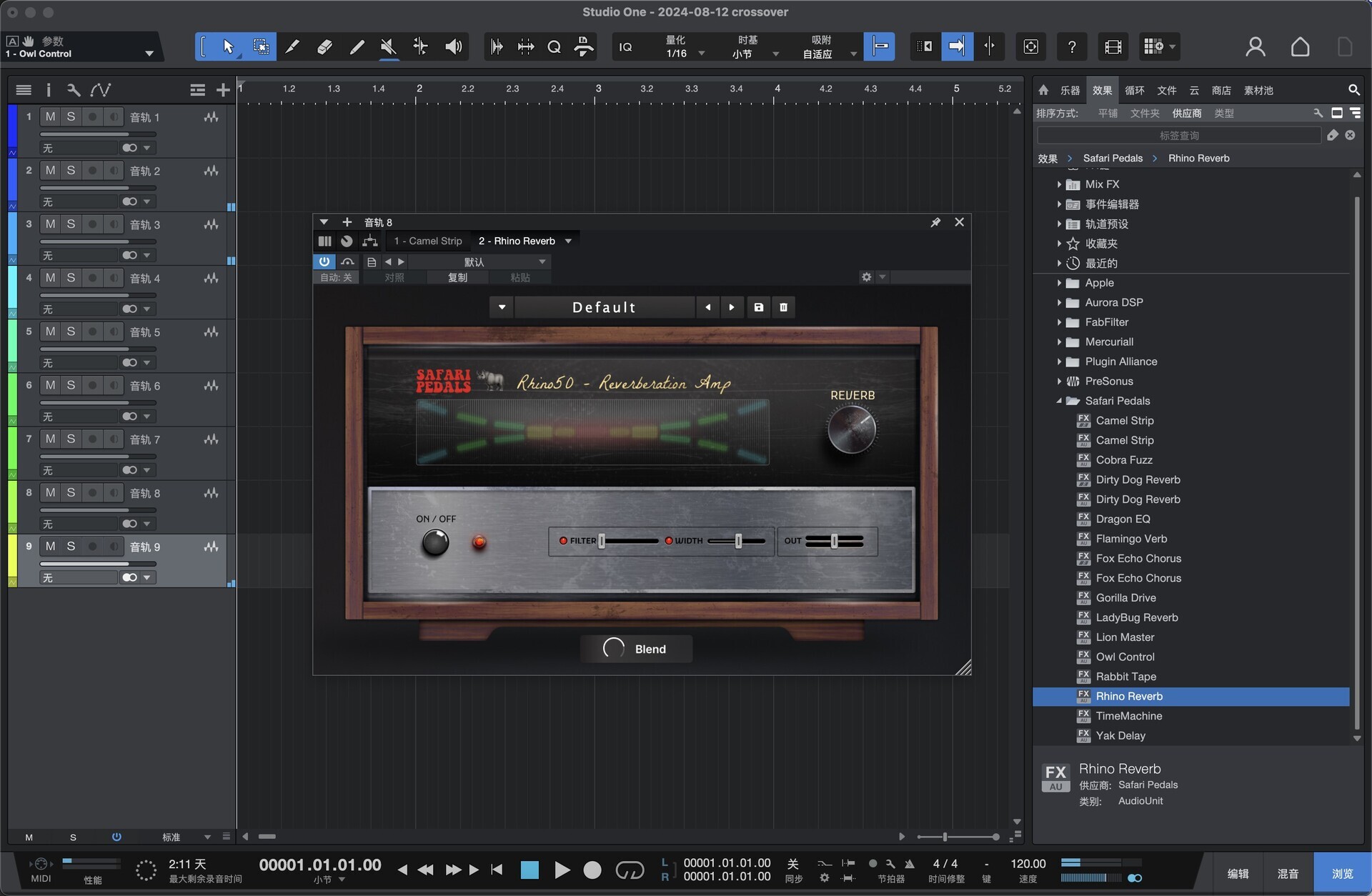Switch to the 商店 browser tab
Screen dimensions: 1372x896
click(x=1221, y=90)
